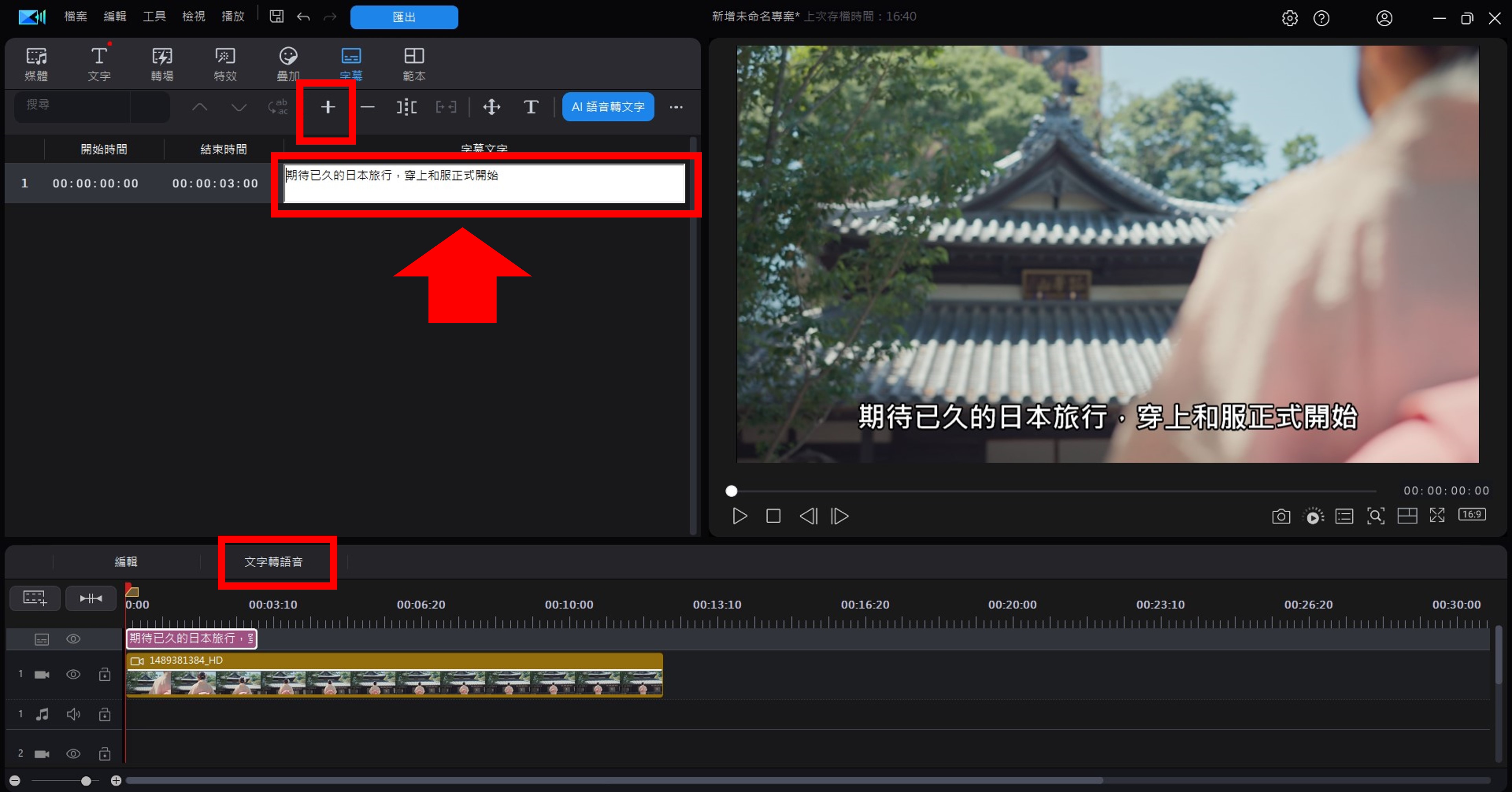Click the split subtitle icon

coord(406,107)
